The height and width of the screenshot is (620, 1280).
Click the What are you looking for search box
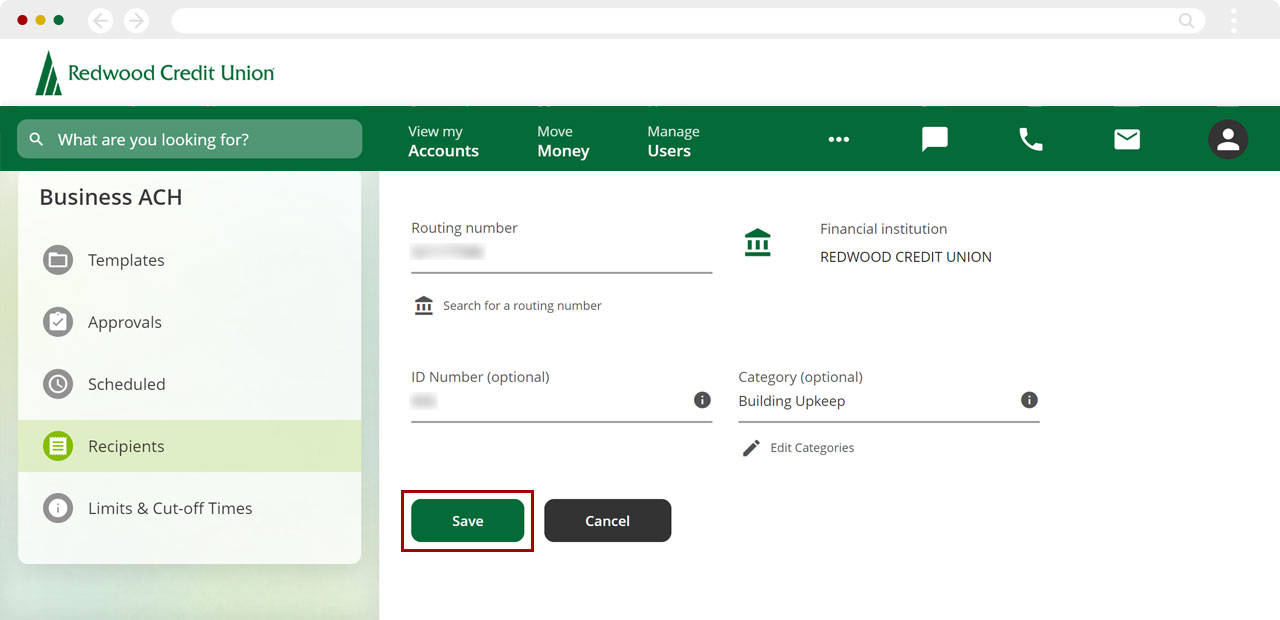pos(189,139)
